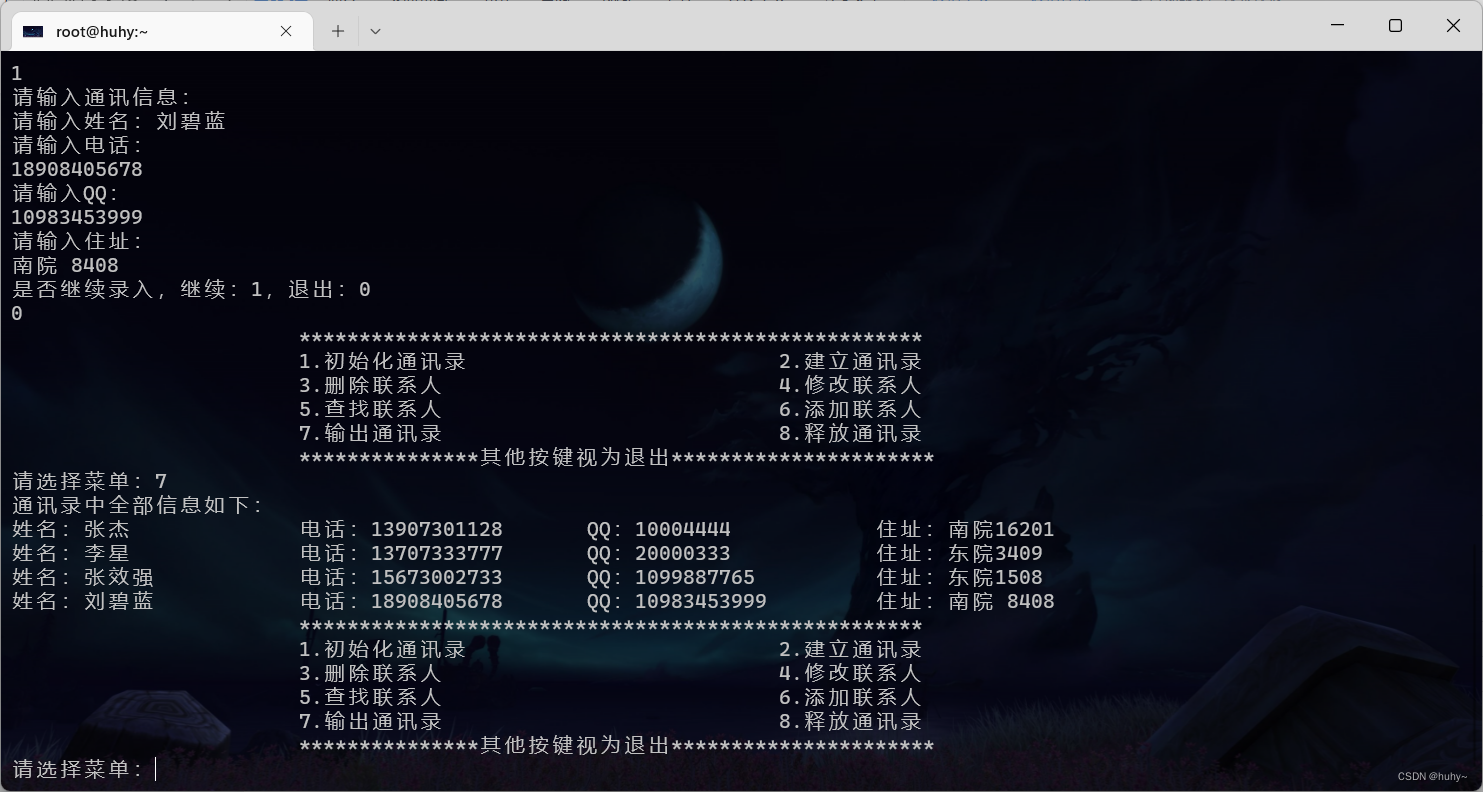This screenshot has width=1483, height=792.
Task: Click the prompt 是否继续录入
Action: 191,289
